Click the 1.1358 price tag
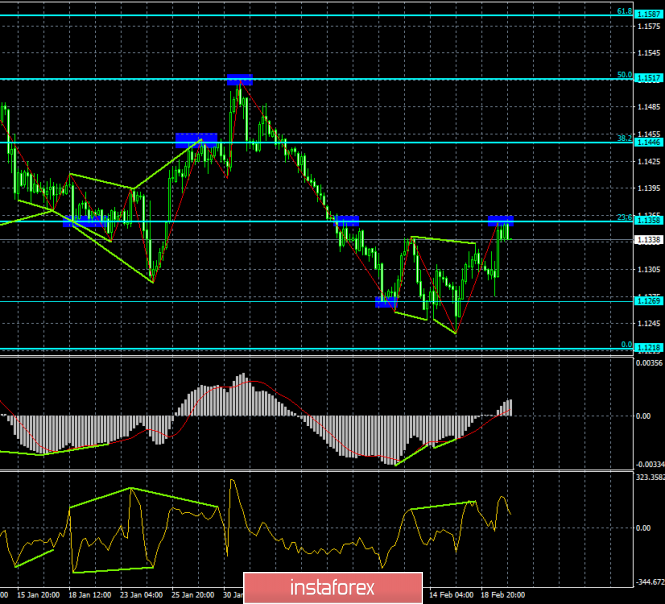Image resolution: width=665 pixels, height=604 pixels. [x=649, y=221]
